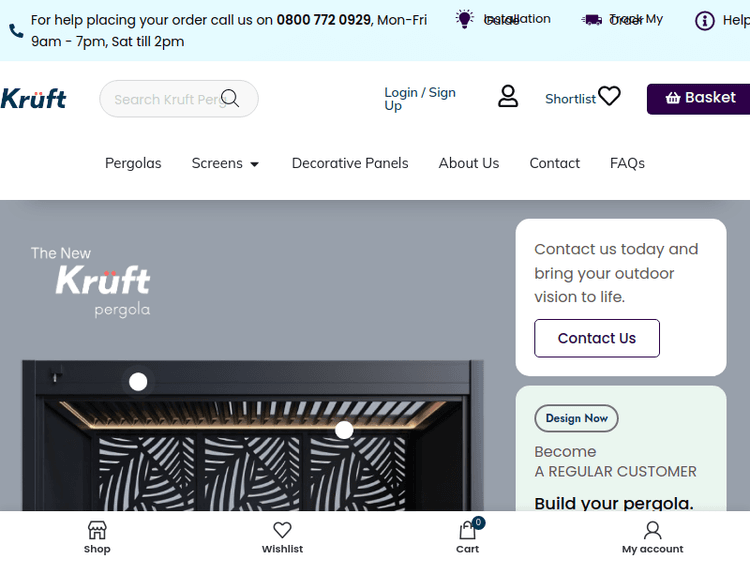This screenshot has width=750, height=563.
Task: Click the lightbulb Installation Guide icon
Action: (464, 19)
